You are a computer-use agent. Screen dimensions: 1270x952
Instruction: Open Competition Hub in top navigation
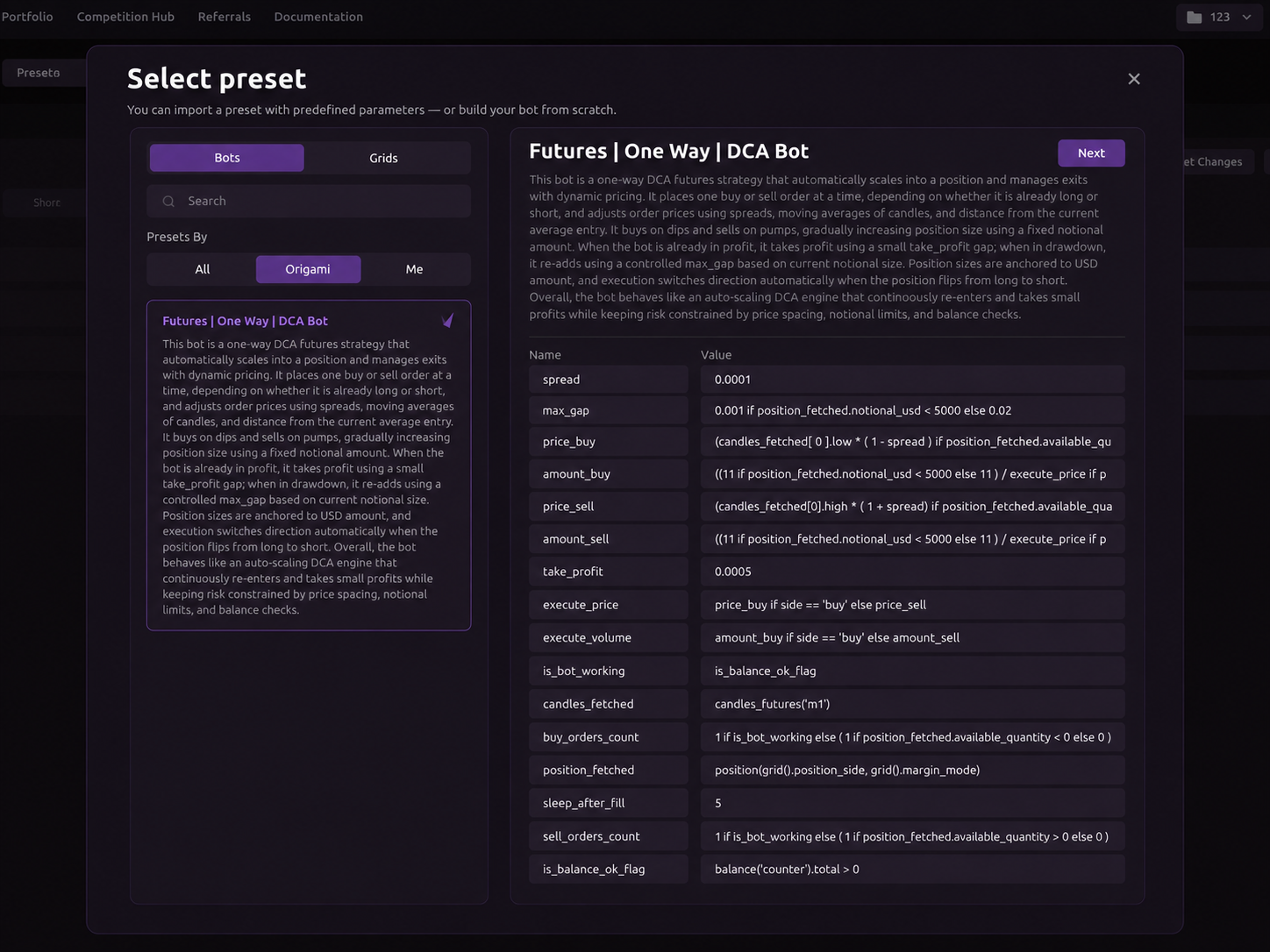[125, 17]
